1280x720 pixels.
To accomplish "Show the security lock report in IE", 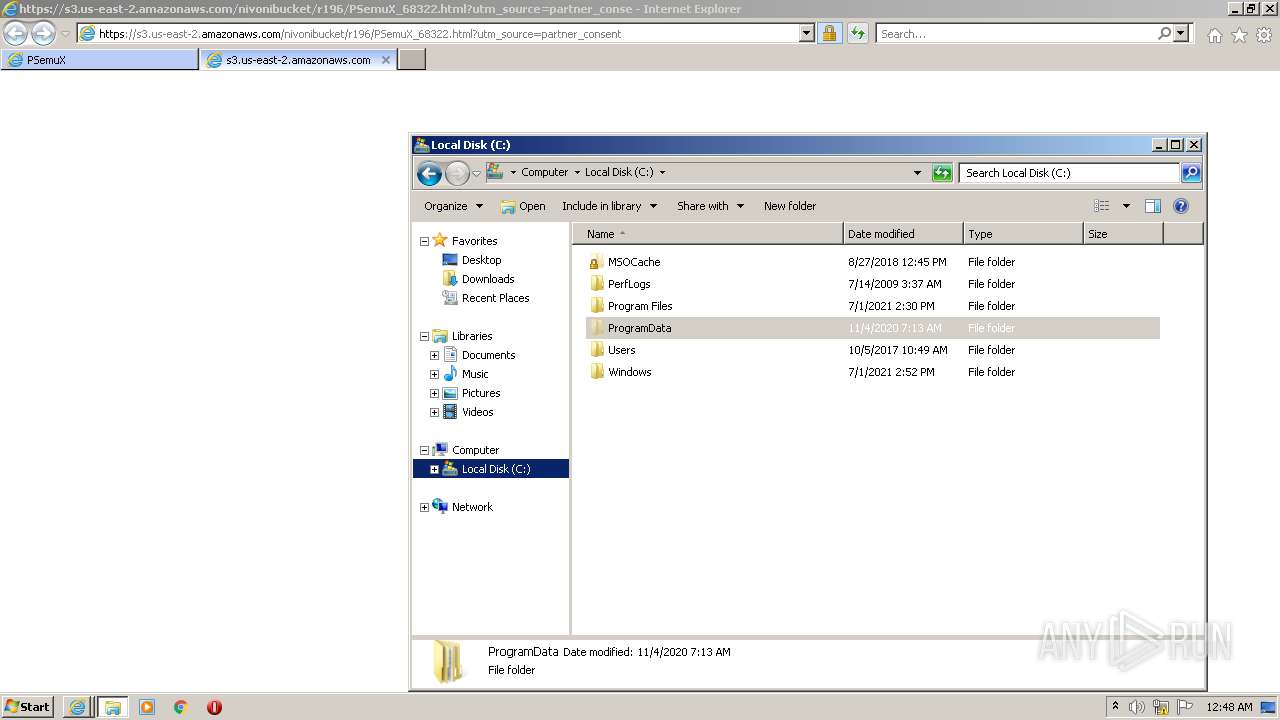I will point(829,34).
